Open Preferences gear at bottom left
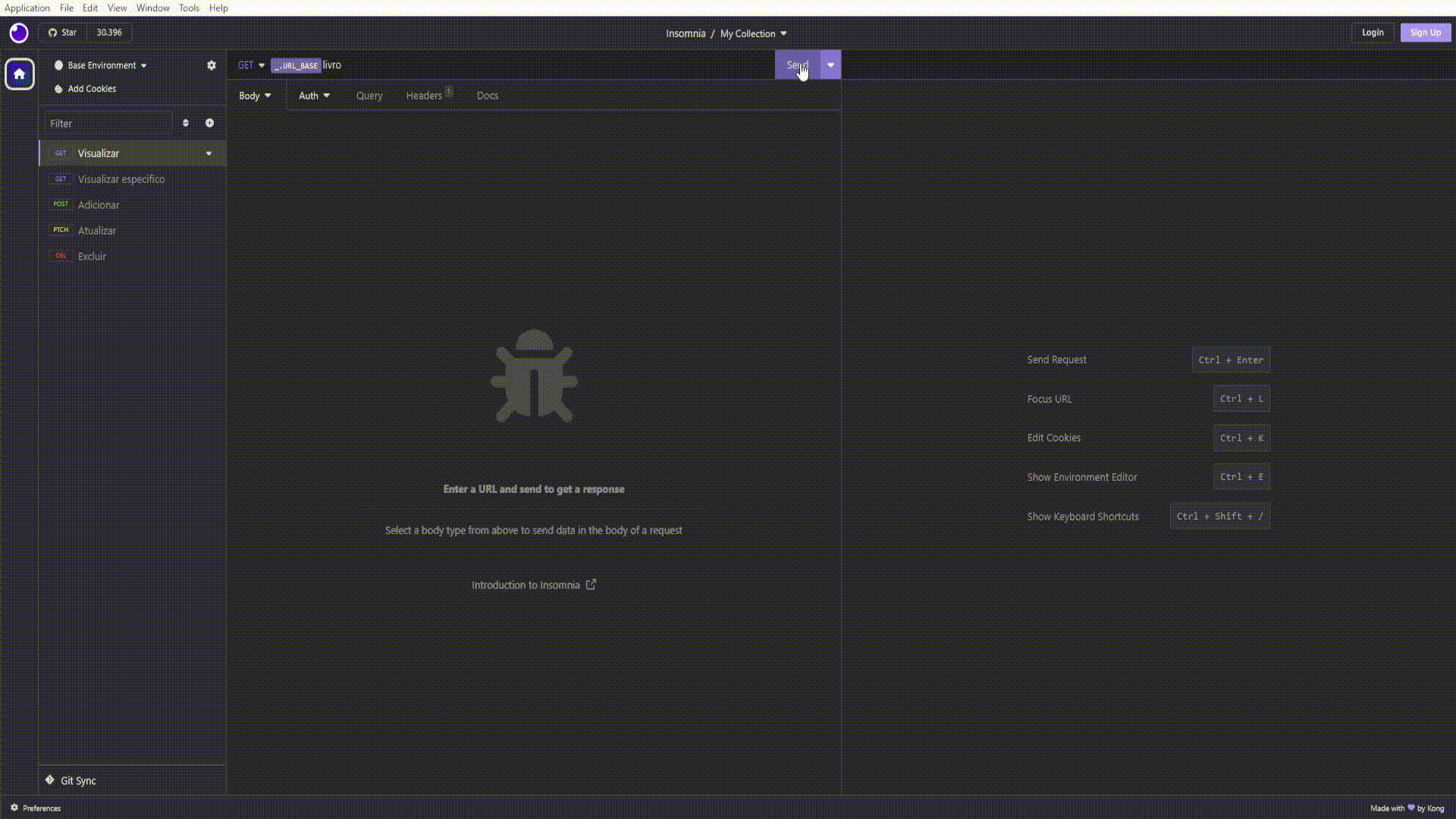Viewport: 1456px width, 819px height. [14, 808]
